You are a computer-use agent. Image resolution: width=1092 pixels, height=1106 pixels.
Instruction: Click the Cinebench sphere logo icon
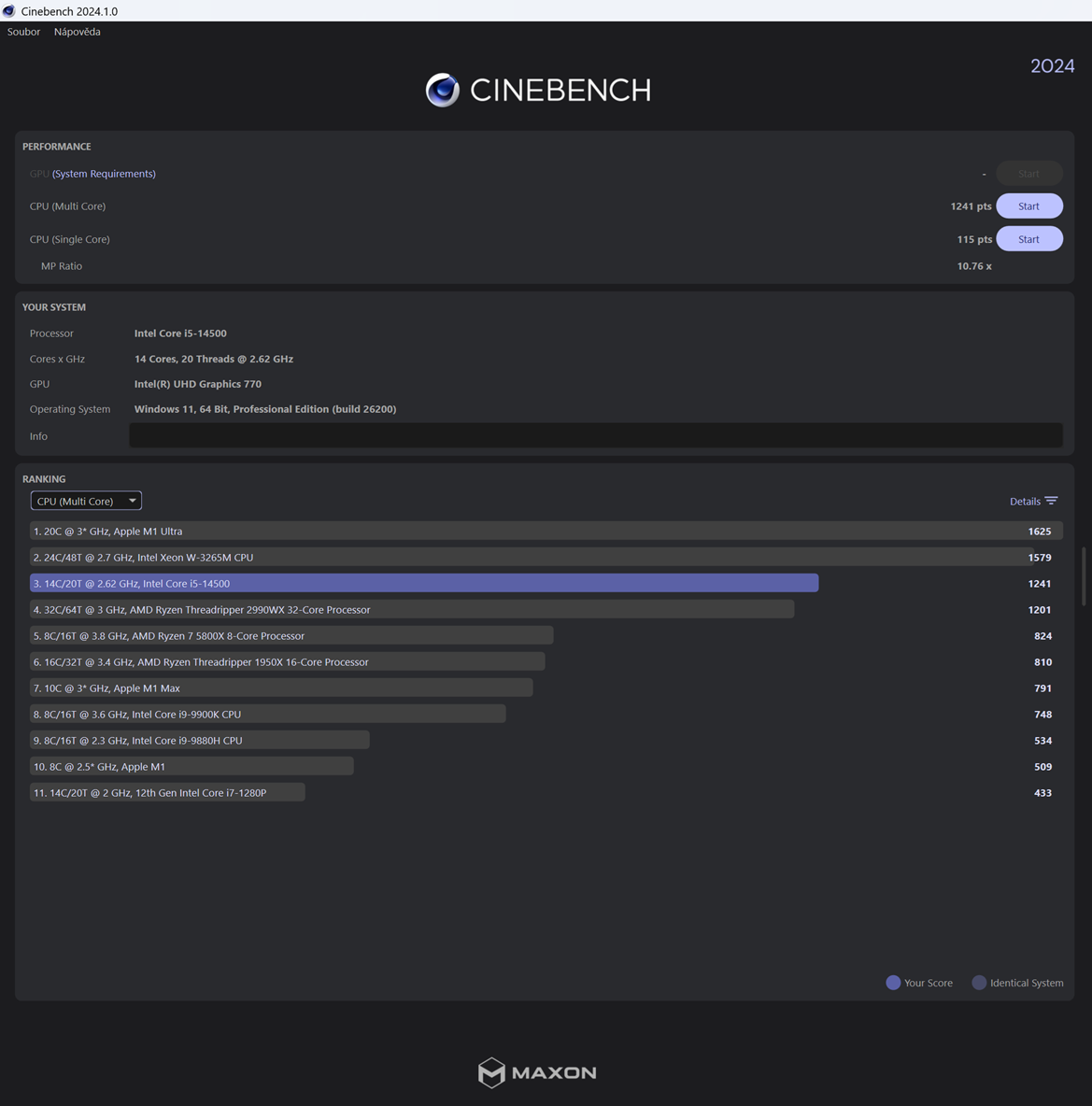click(x=442, y=91)
